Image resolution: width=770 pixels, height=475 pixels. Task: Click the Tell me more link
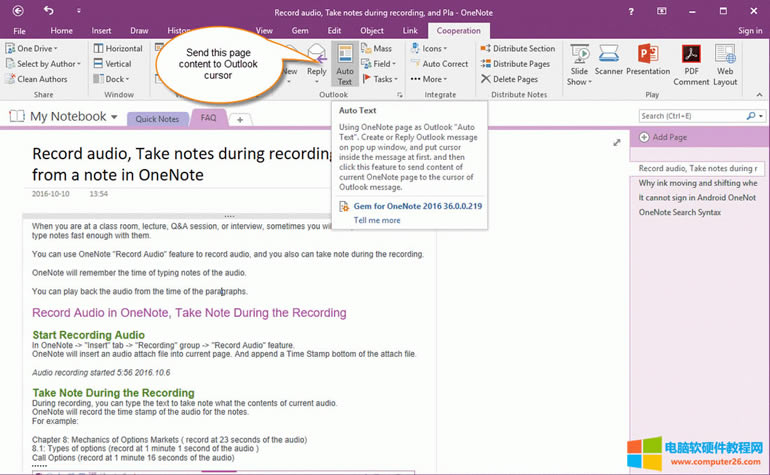point(376,220)
